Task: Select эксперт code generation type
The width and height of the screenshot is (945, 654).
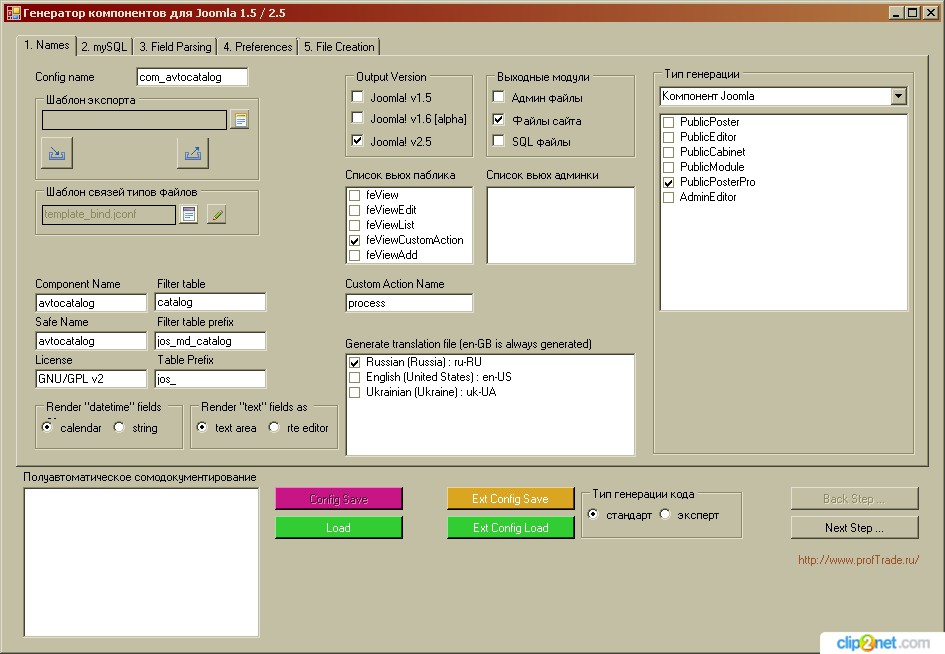Action: pos(665,514)
